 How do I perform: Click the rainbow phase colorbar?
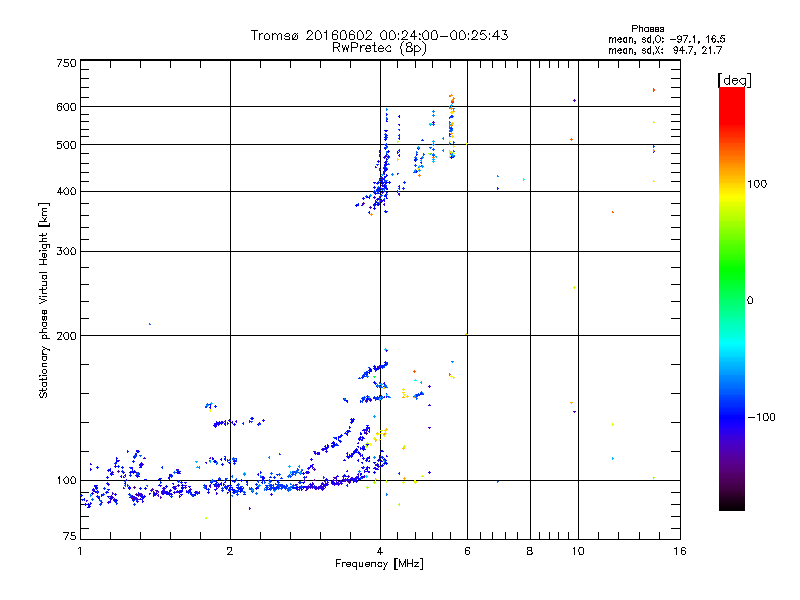pos(732,298)
